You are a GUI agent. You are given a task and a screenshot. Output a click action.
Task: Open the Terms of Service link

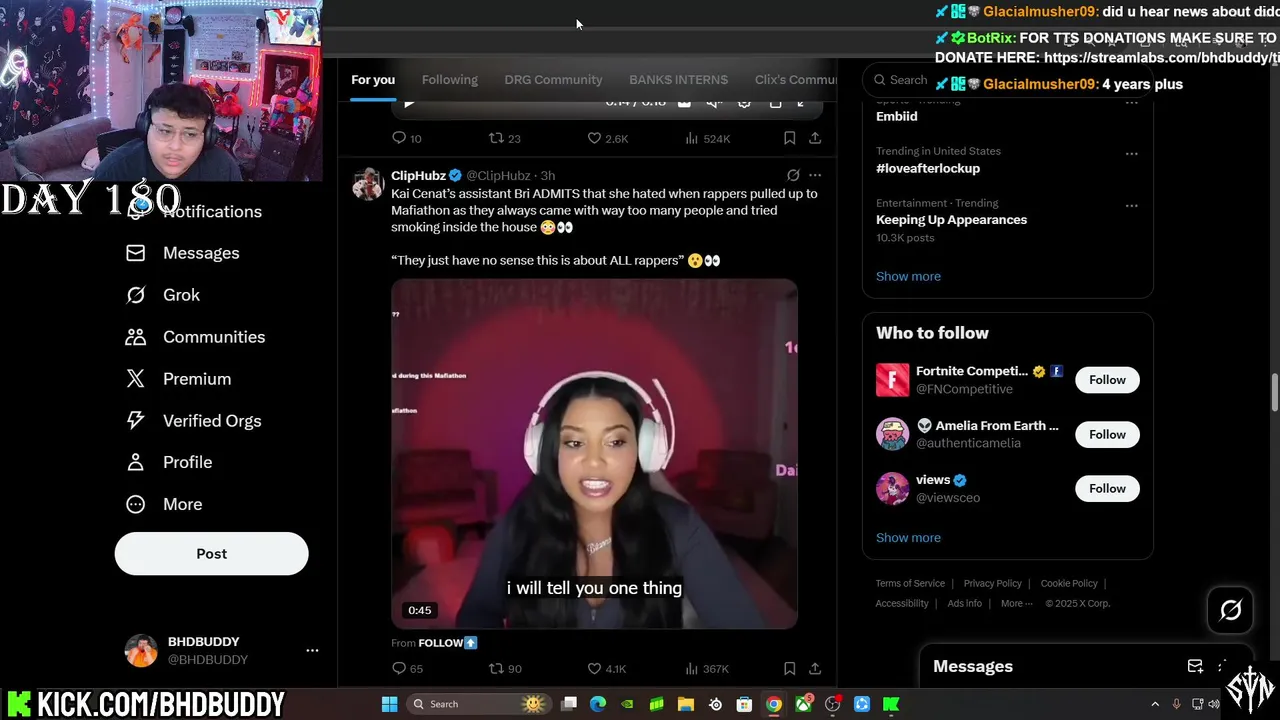coord(910,583)
